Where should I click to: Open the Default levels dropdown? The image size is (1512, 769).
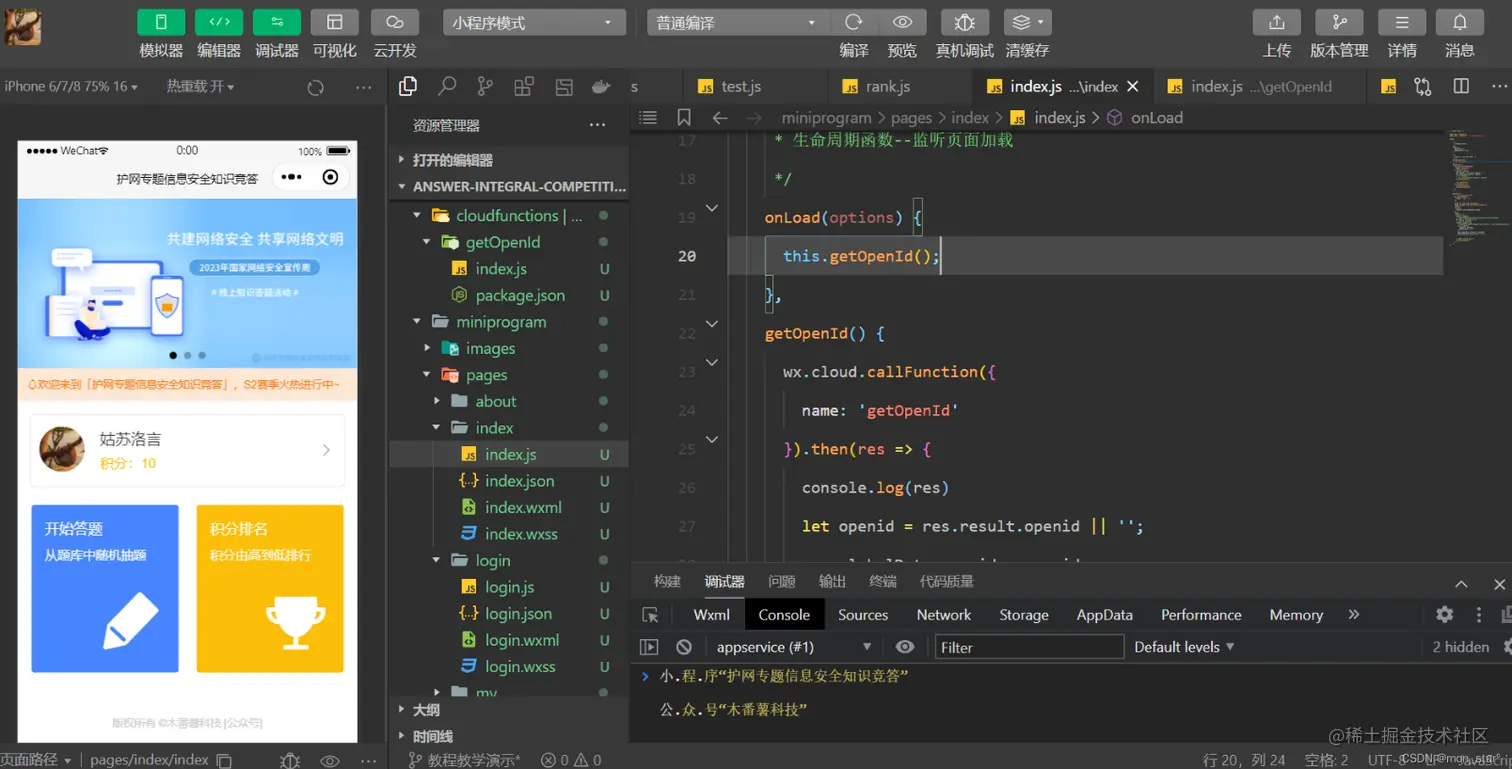click(x=1184, y=647)
